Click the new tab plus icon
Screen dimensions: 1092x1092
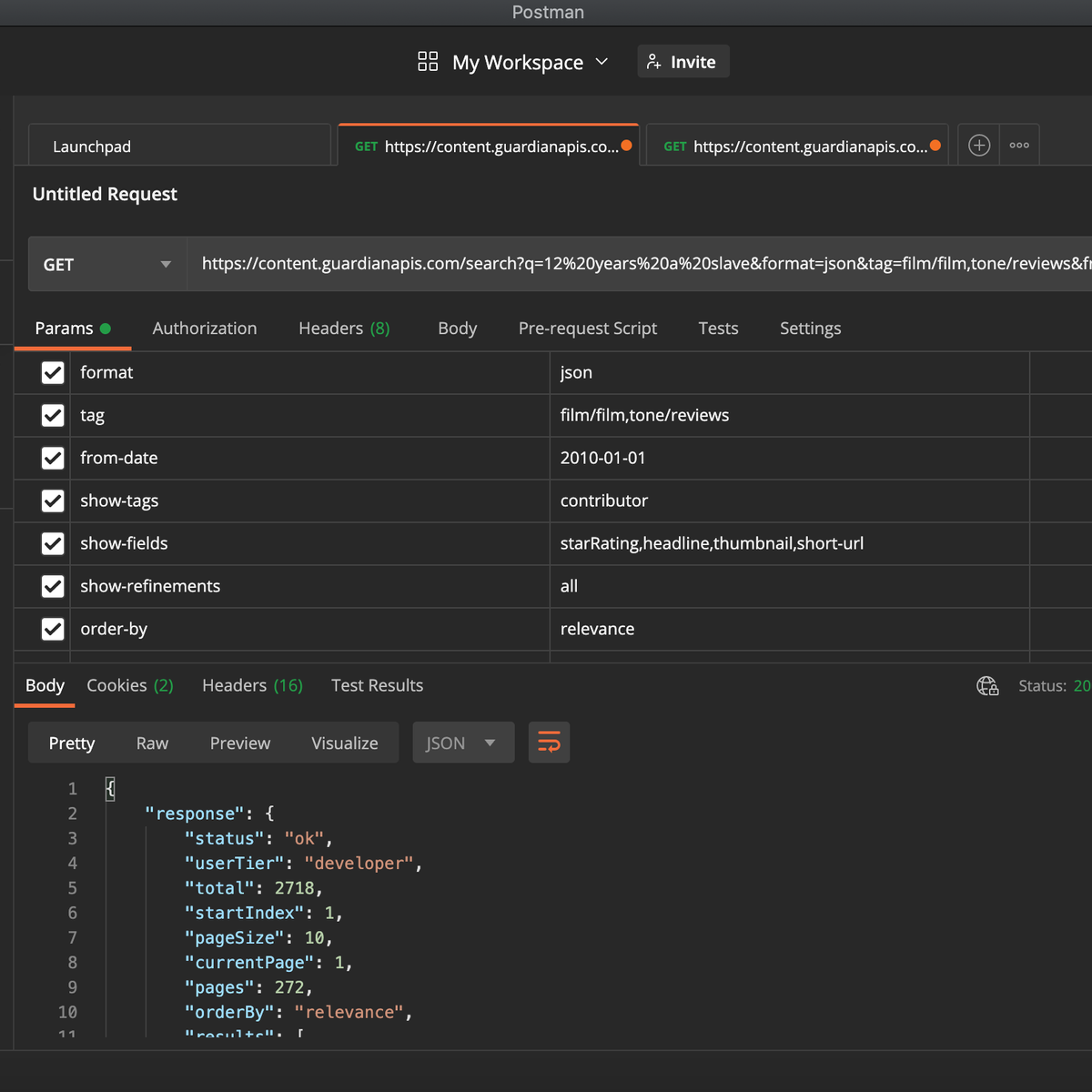tap(979, 146)
